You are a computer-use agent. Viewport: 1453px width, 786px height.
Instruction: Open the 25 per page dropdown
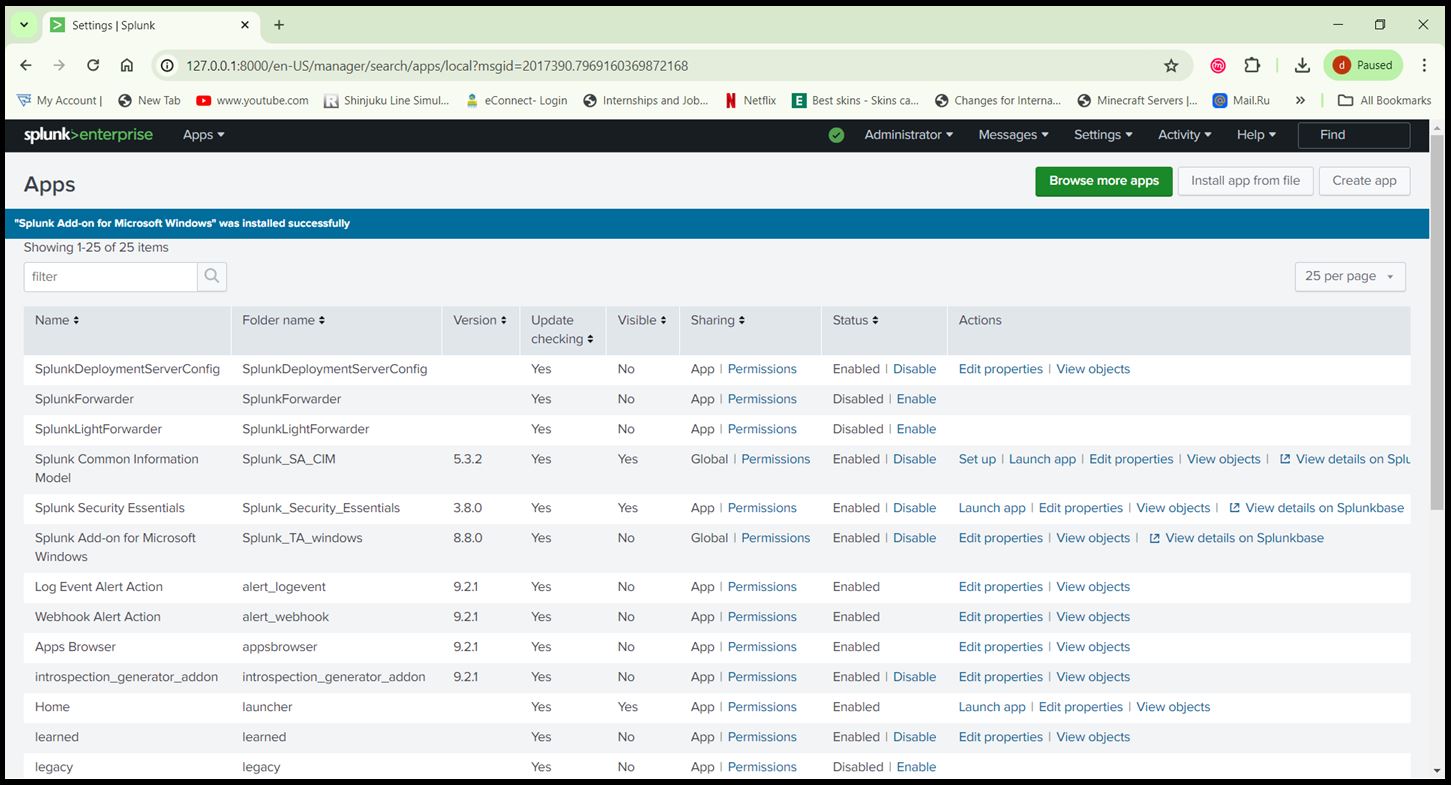pos(1349,276)
